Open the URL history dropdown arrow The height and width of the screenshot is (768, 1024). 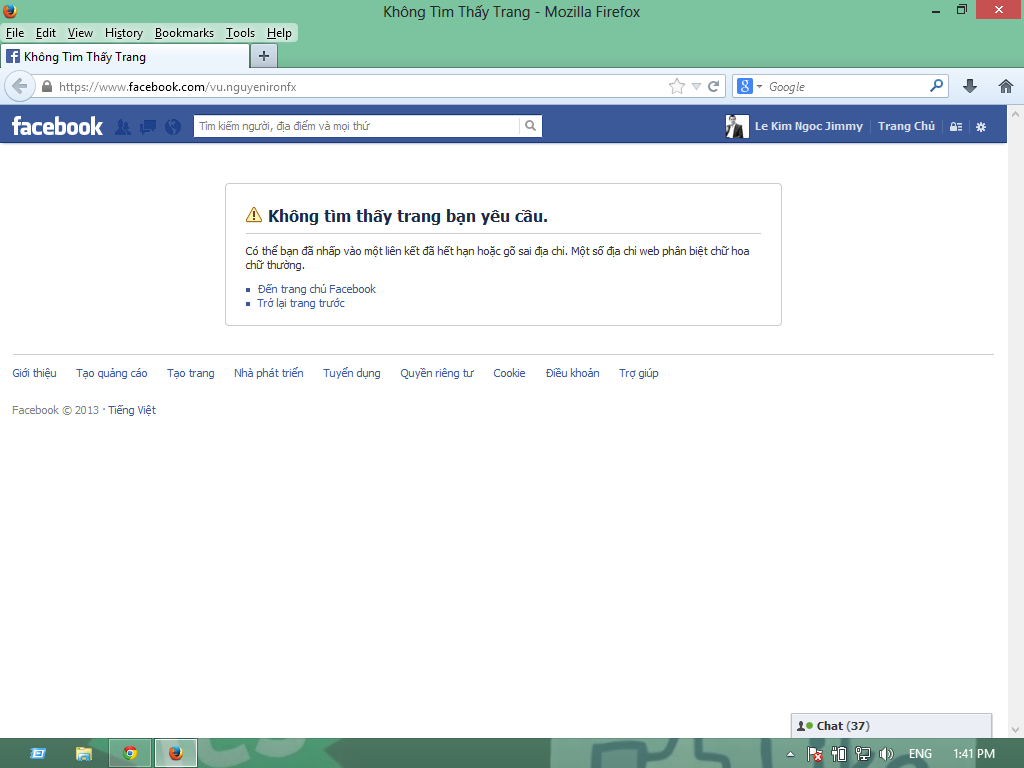pos(696,86)
